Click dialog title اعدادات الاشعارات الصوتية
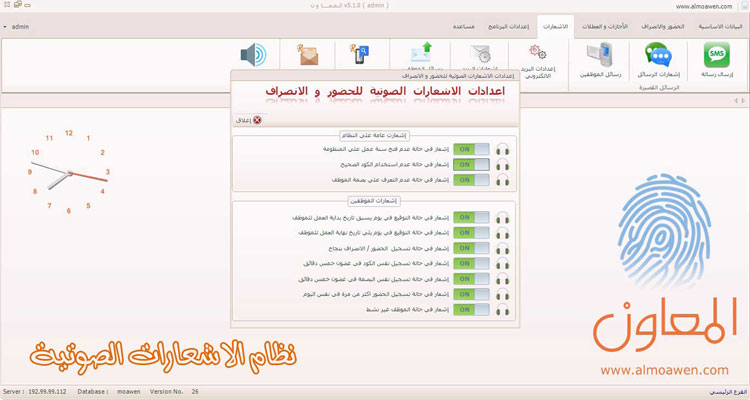Image resolution: width=750 pixels, height=400 pixels. coord(385,91)
